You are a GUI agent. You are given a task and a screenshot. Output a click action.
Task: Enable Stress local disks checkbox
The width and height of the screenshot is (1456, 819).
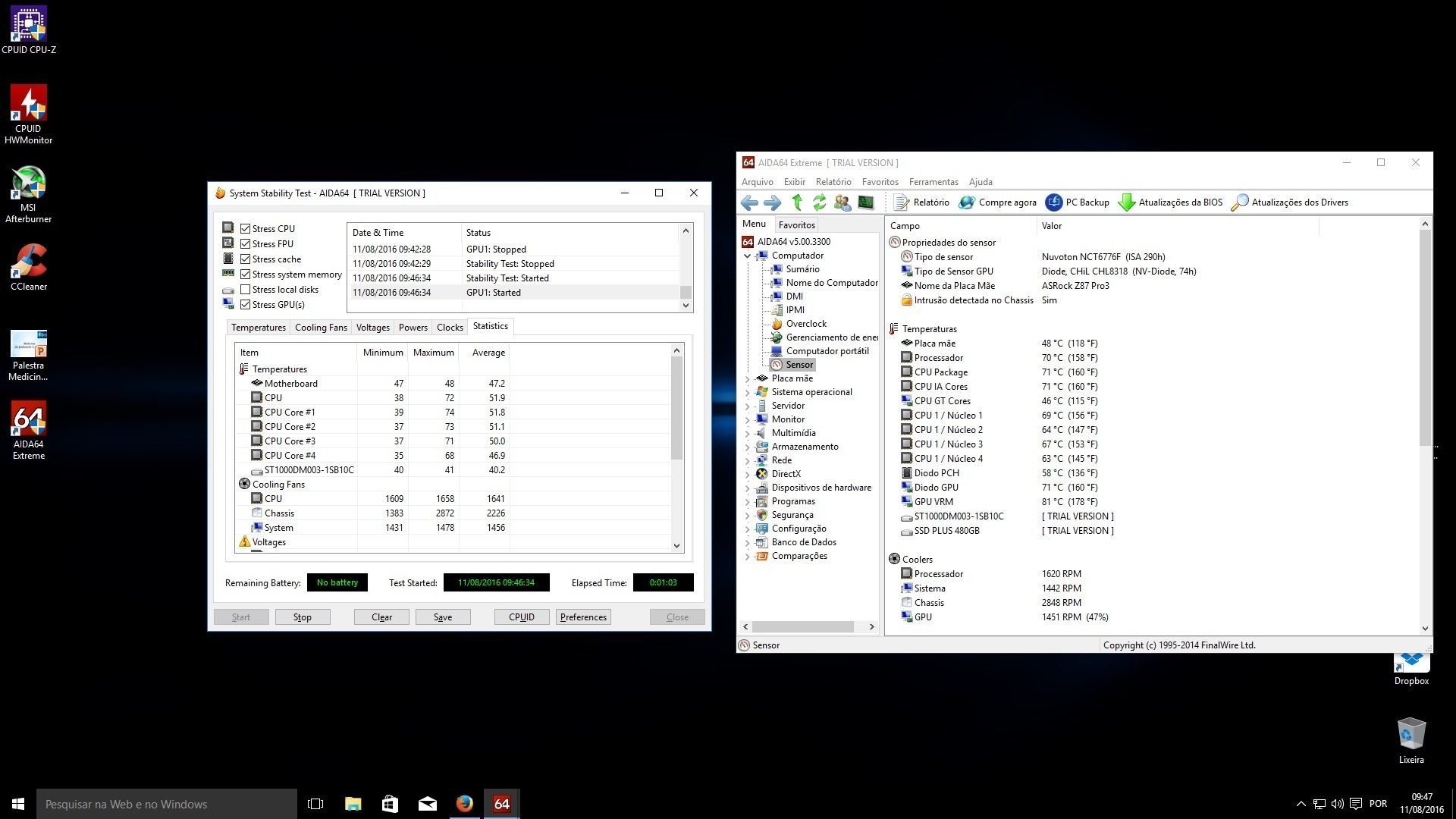(x=245, y=290)
